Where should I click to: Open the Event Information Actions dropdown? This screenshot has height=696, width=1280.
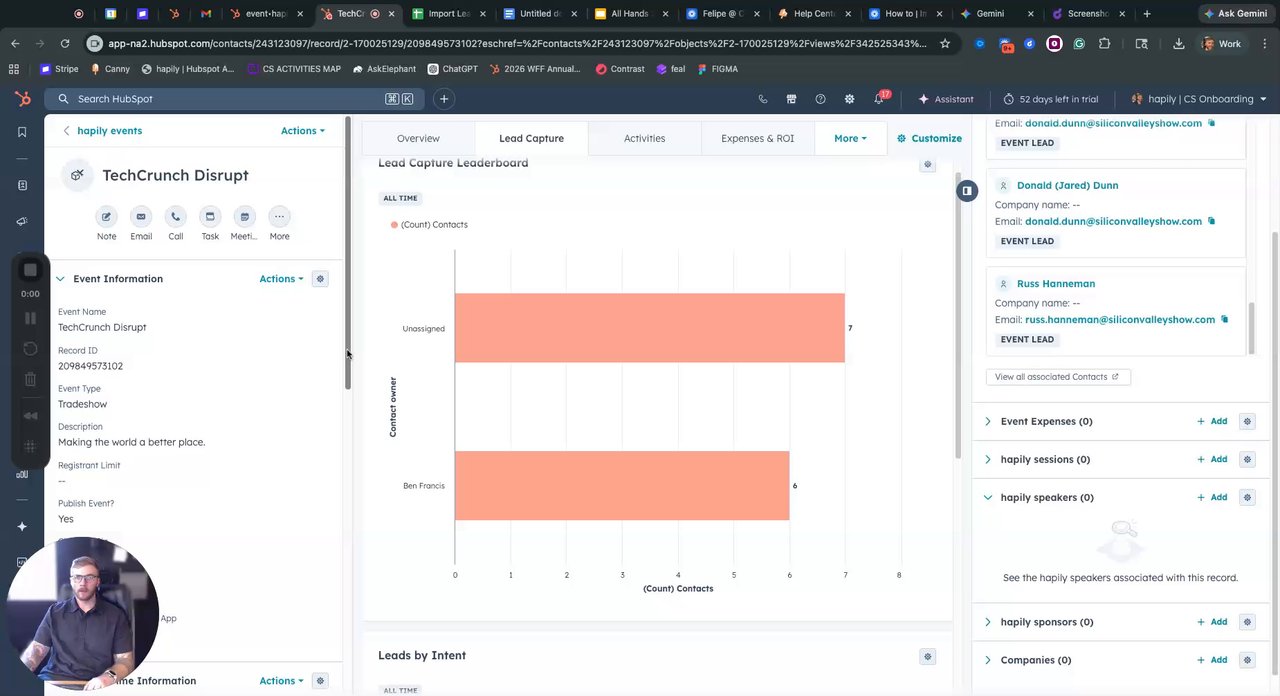281,279
